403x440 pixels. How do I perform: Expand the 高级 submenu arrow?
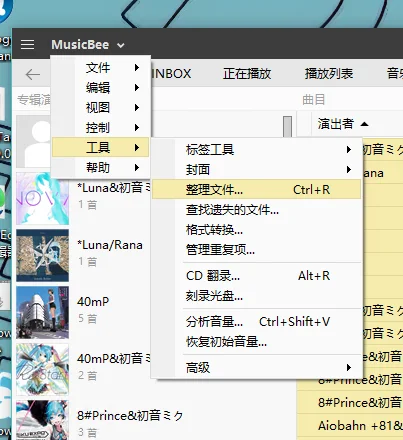349,368
